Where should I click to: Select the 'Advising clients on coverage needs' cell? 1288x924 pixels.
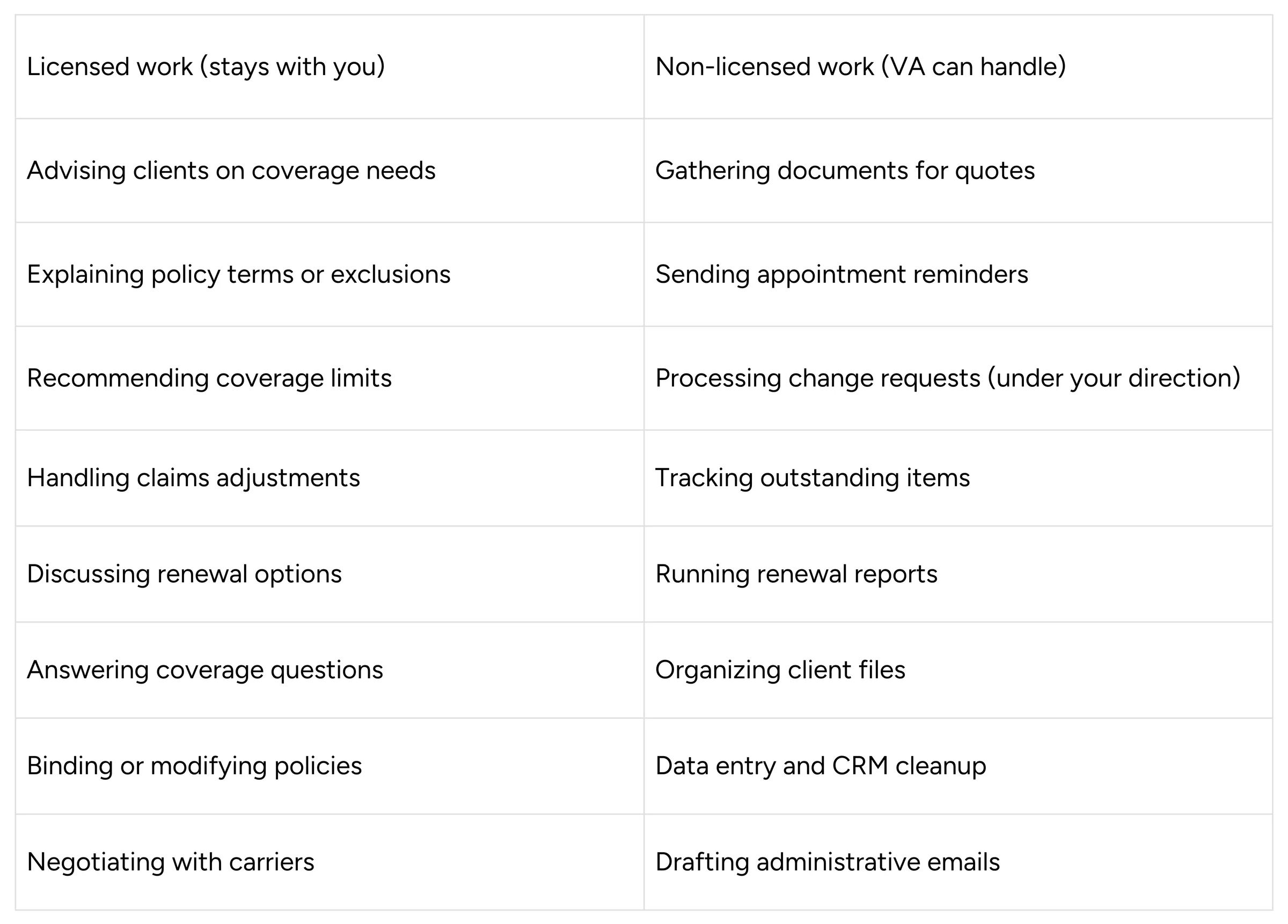pos(330,171)
